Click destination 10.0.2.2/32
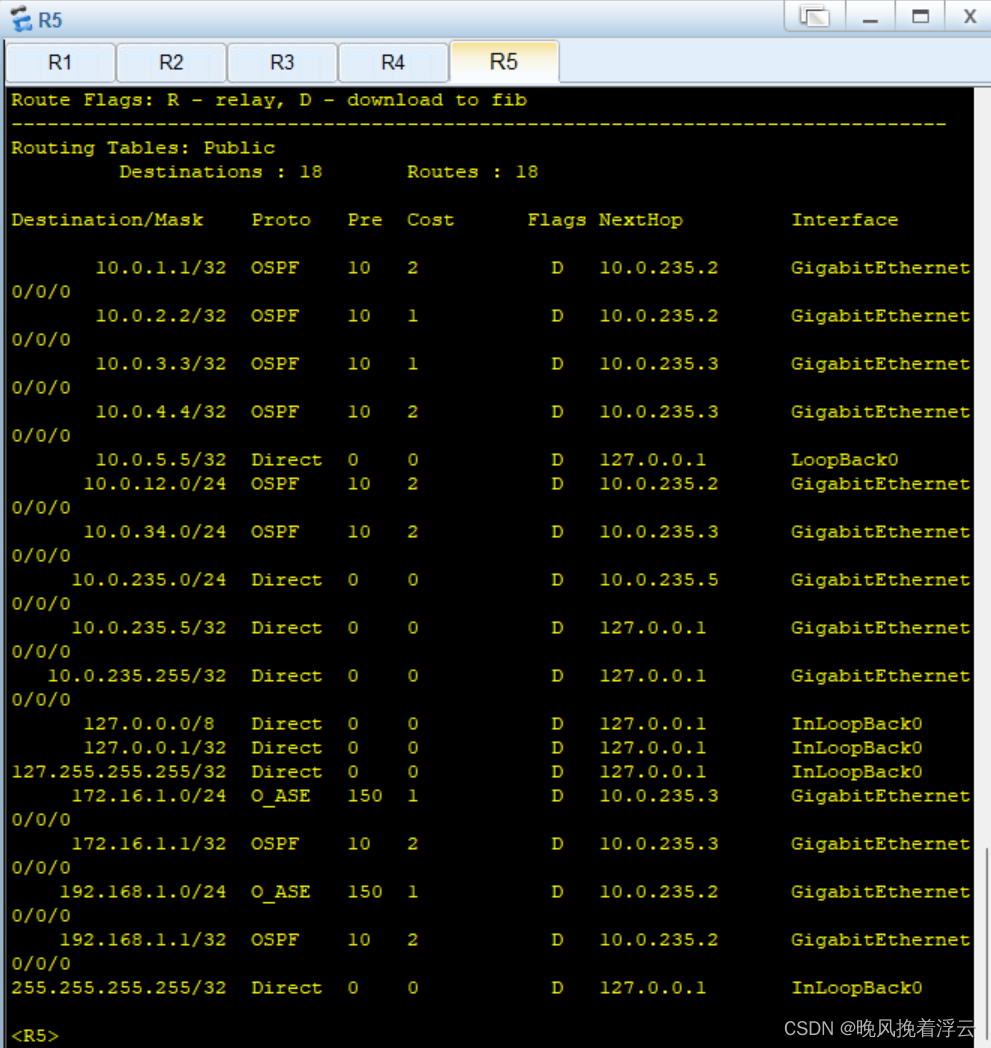The width and height of the screenshot is (991, 1048). (x=160, y=315)
